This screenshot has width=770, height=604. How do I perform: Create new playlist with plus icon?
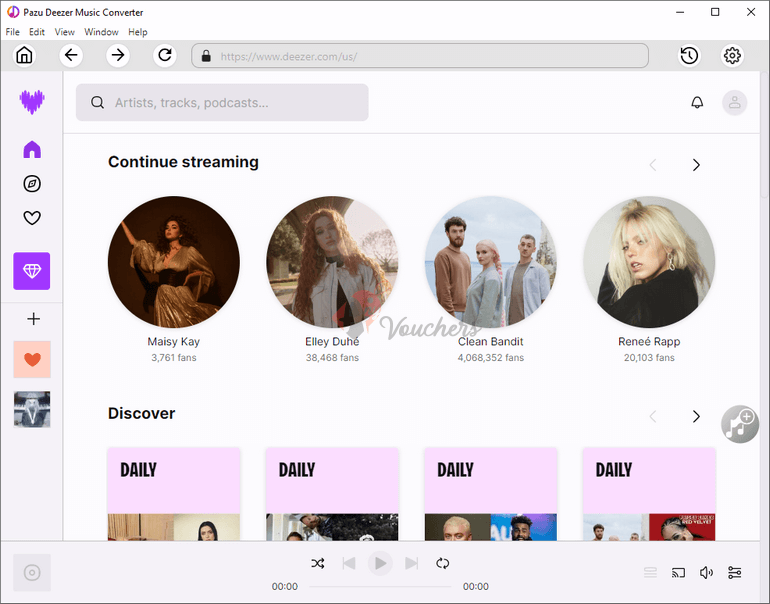(33, 319)
